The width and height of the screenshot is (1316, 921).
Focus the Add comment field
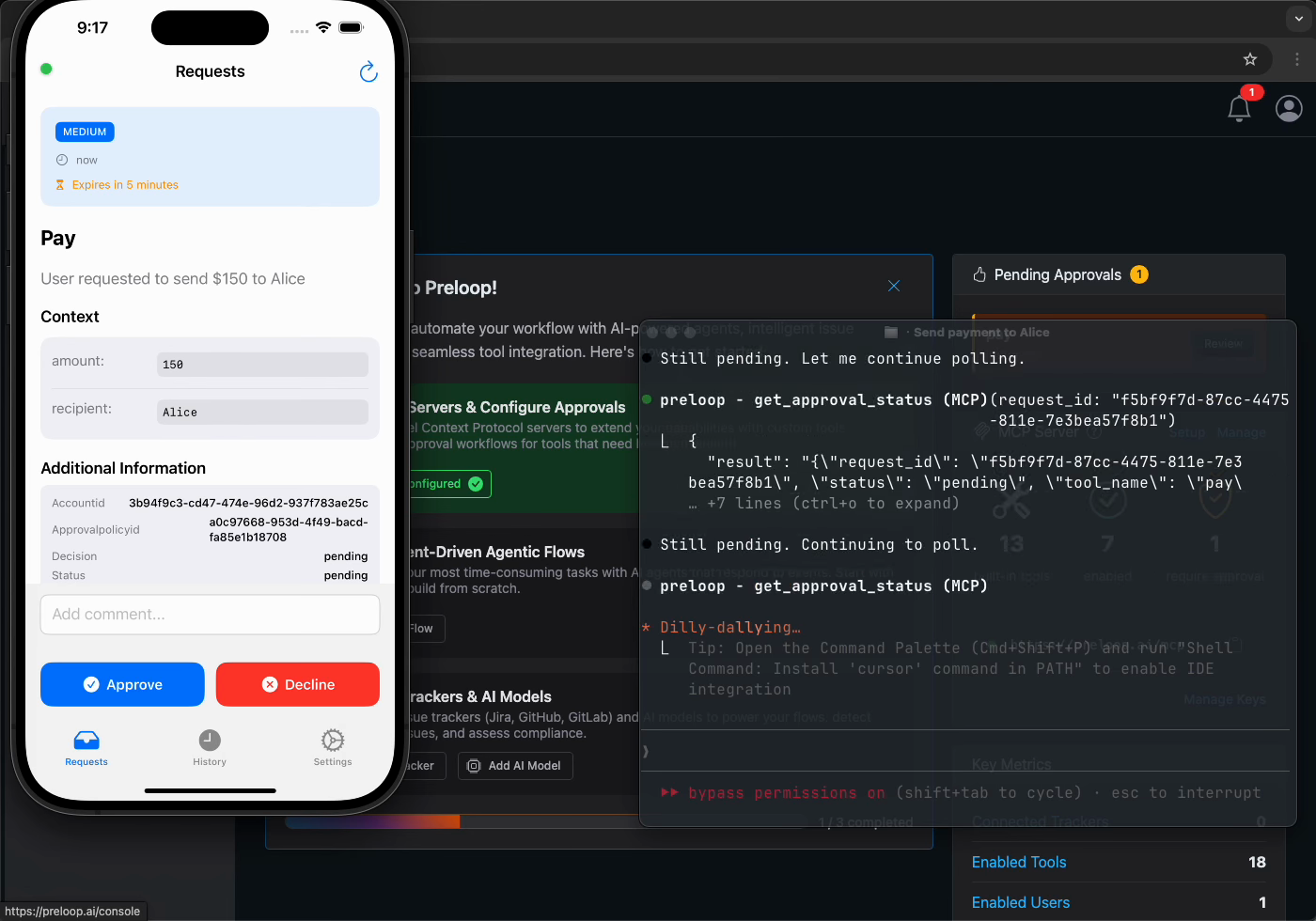(211, 615)
